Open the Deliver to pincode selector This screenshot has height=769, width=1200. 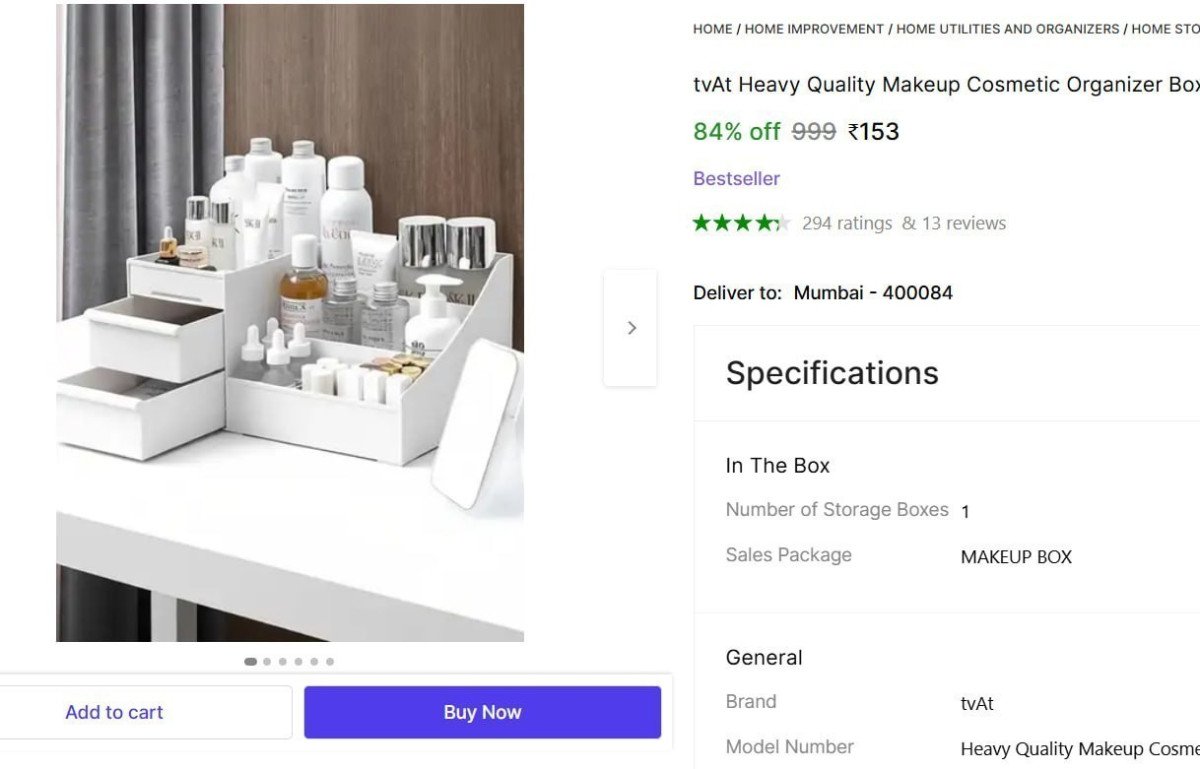873,292
